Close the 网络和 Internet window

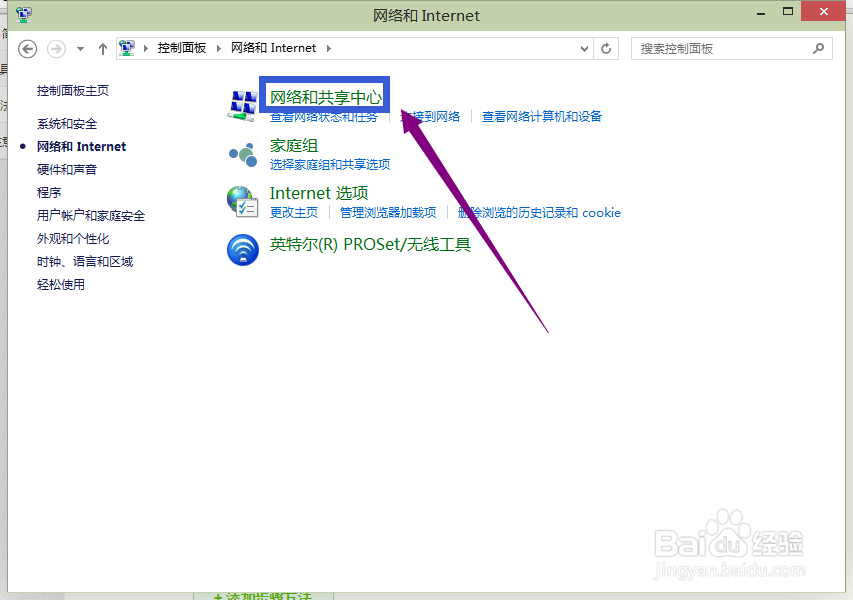tap(823, 11)
